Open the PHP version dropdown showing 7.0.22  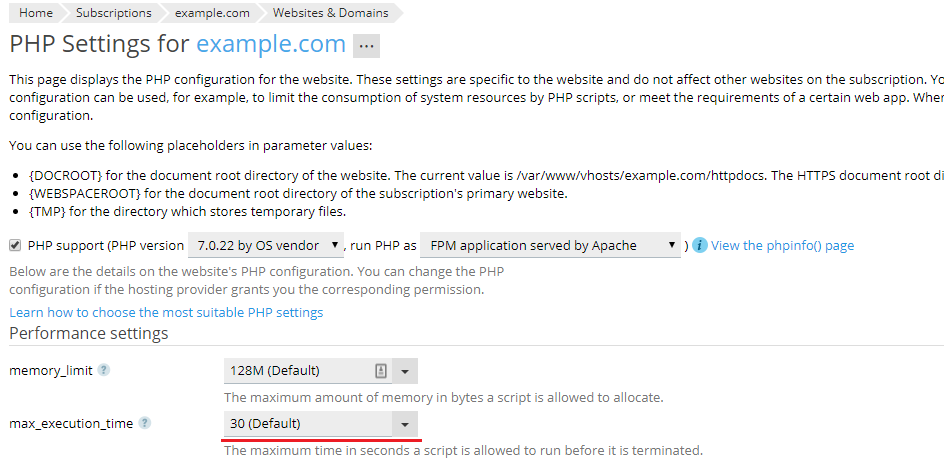(265, 245)
